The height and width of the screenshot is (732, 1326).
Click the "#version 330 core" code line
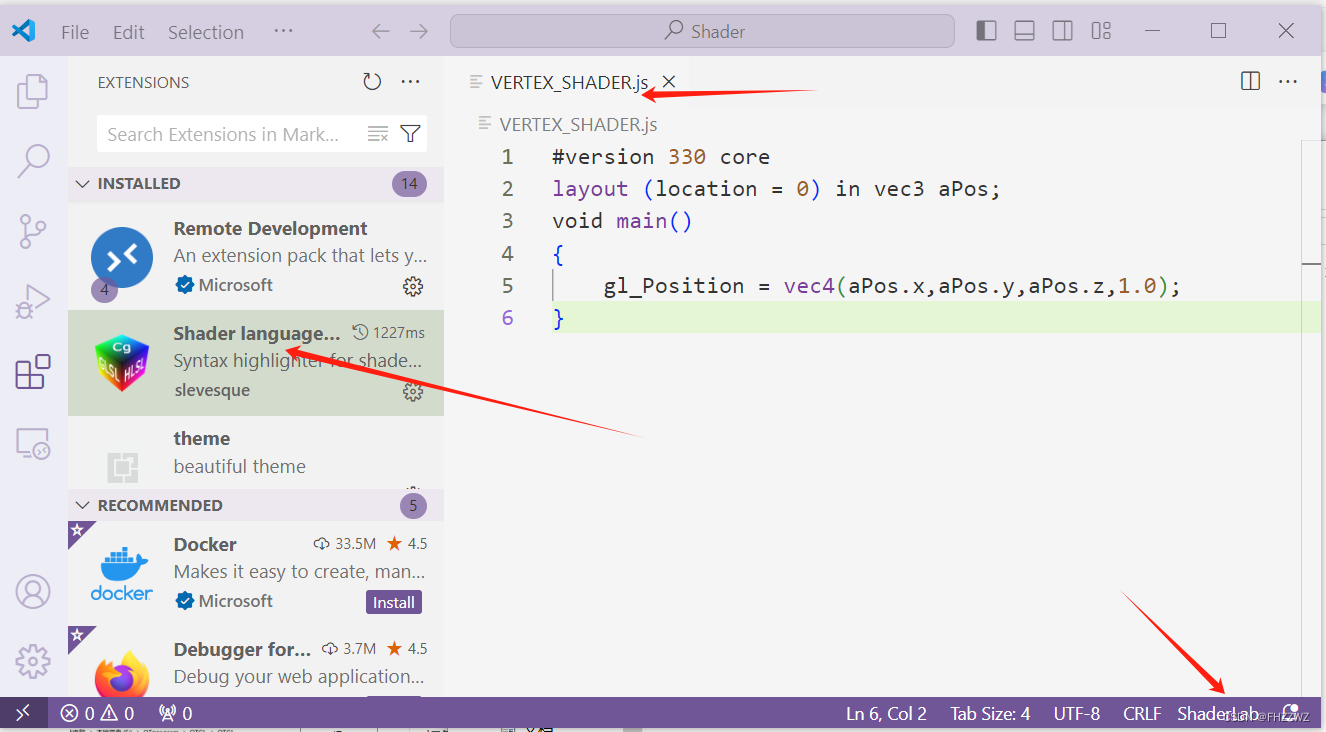[661, 157]
